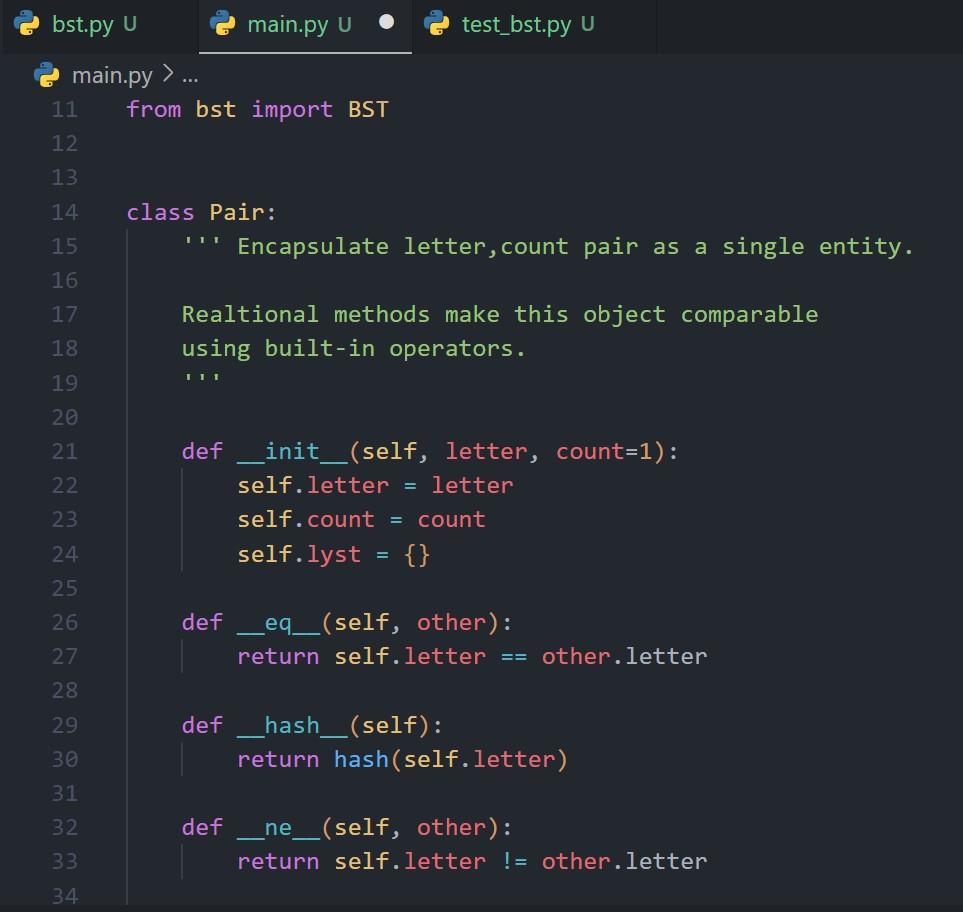
Task: Select line number 26 in the gutter
Action: 66,622
